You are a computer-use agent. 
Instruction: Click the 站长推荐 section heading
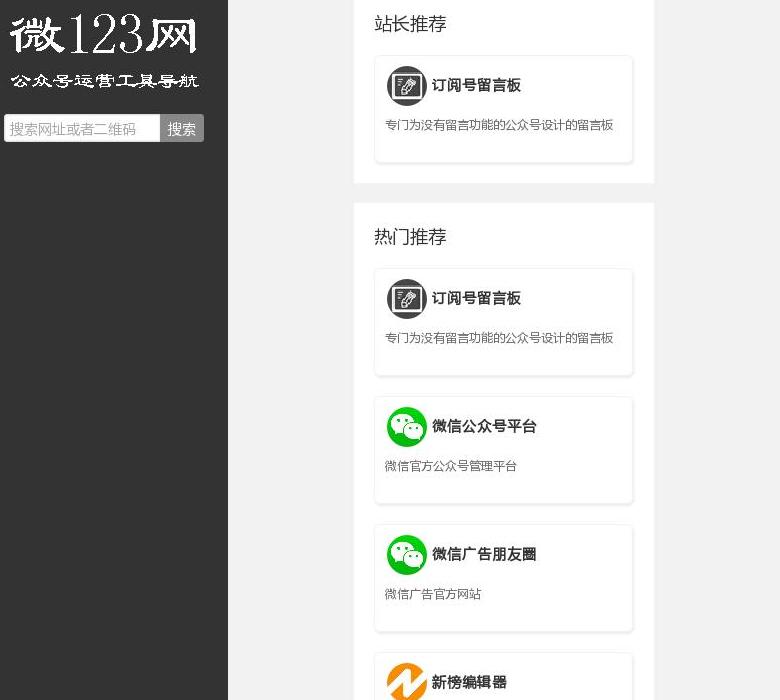[x=410, y=24]
